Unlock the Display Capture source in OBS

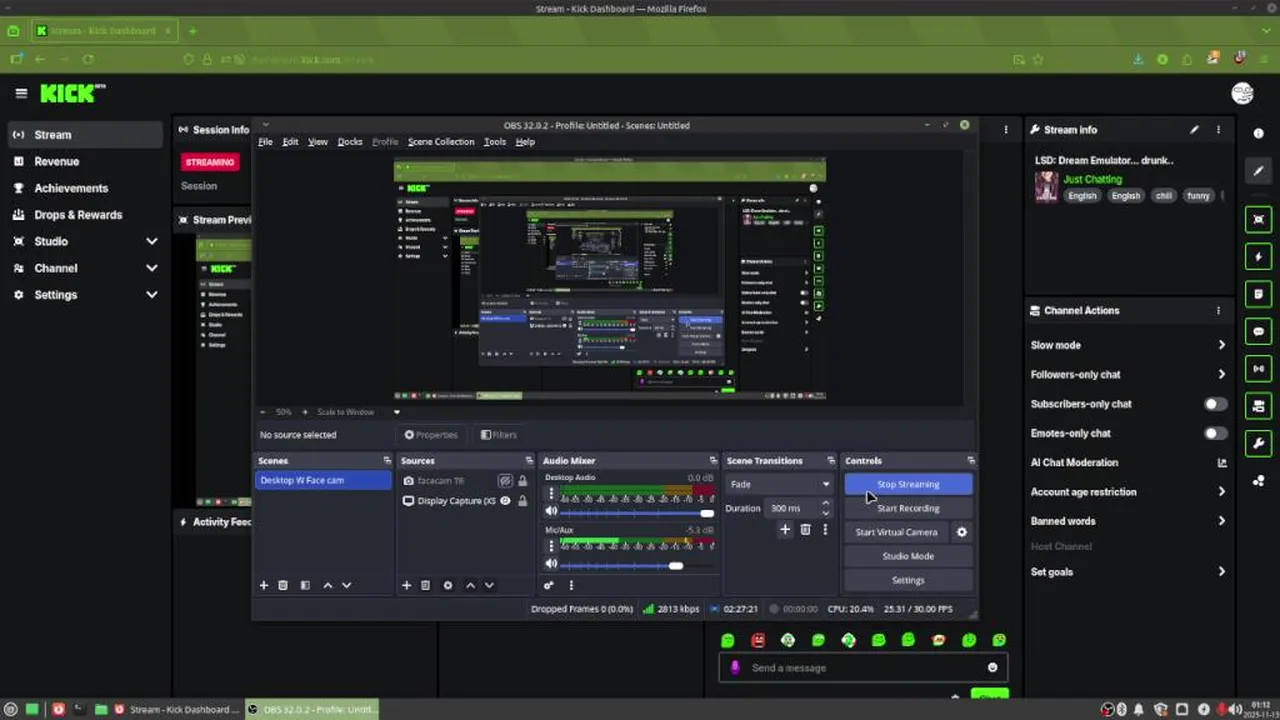click(522, 501)
